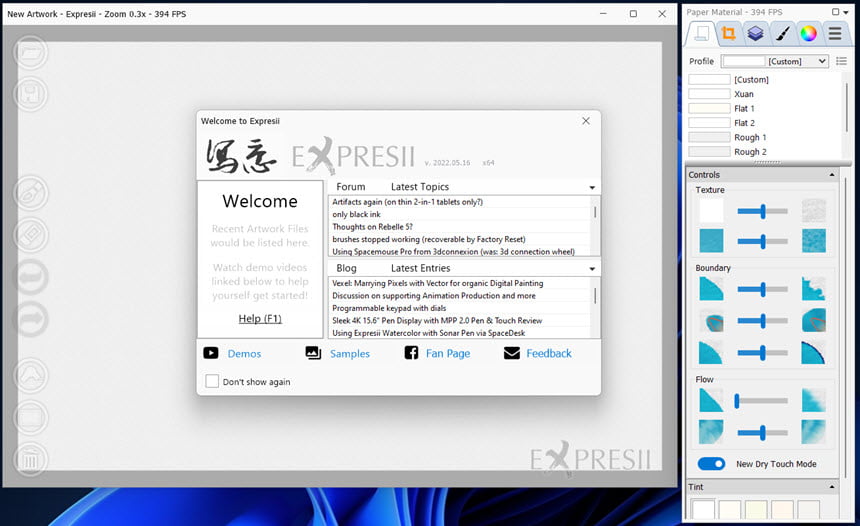The width and height of the screenshot is (860, 526).
Task: Click the first Flow left preview icon
Action: [x=711, y=400]
